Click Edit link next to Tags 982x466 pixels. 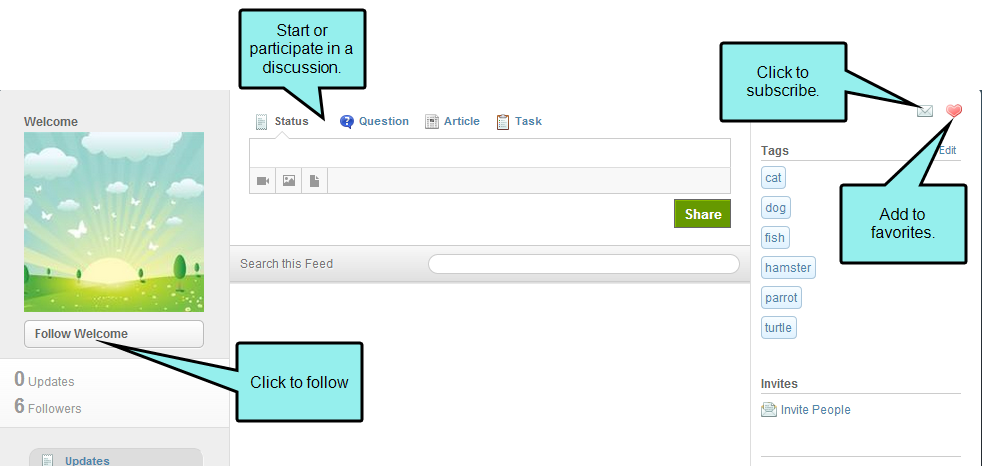(x=948, y=150)
